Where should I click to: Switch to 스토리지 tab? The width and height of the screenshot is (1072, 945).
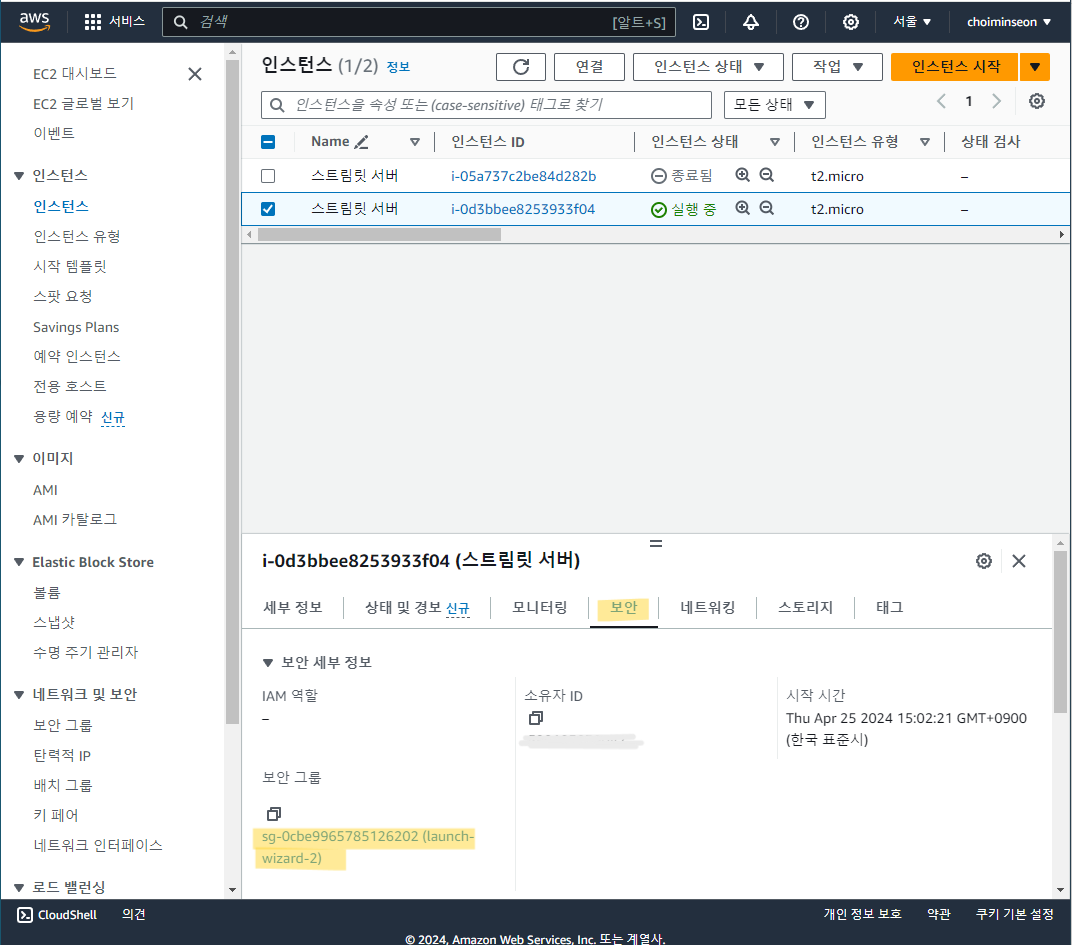pos(805,607)
